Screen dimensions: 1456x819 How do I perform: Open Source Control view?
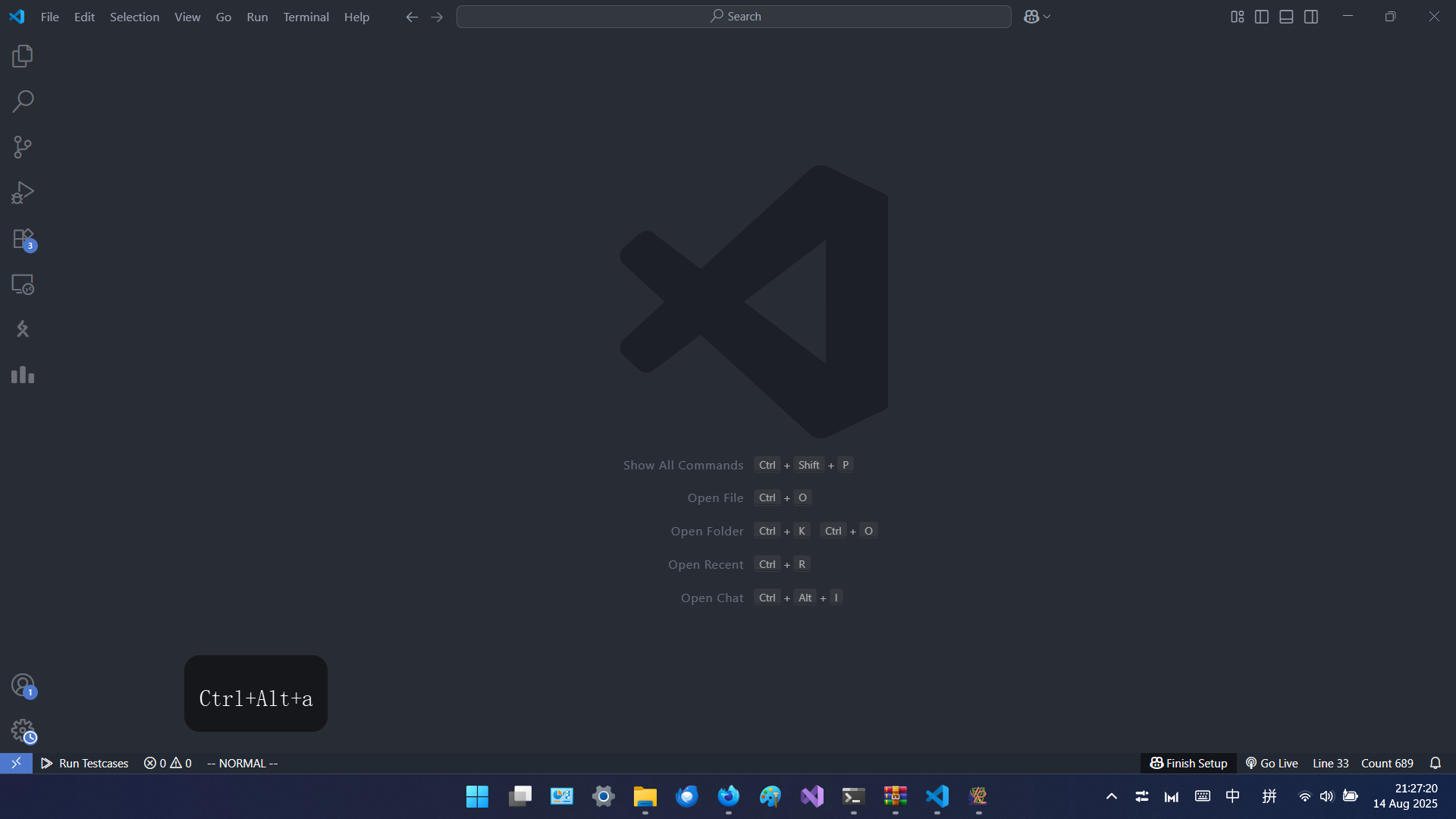pyautogui.click(x=23, y=147)
